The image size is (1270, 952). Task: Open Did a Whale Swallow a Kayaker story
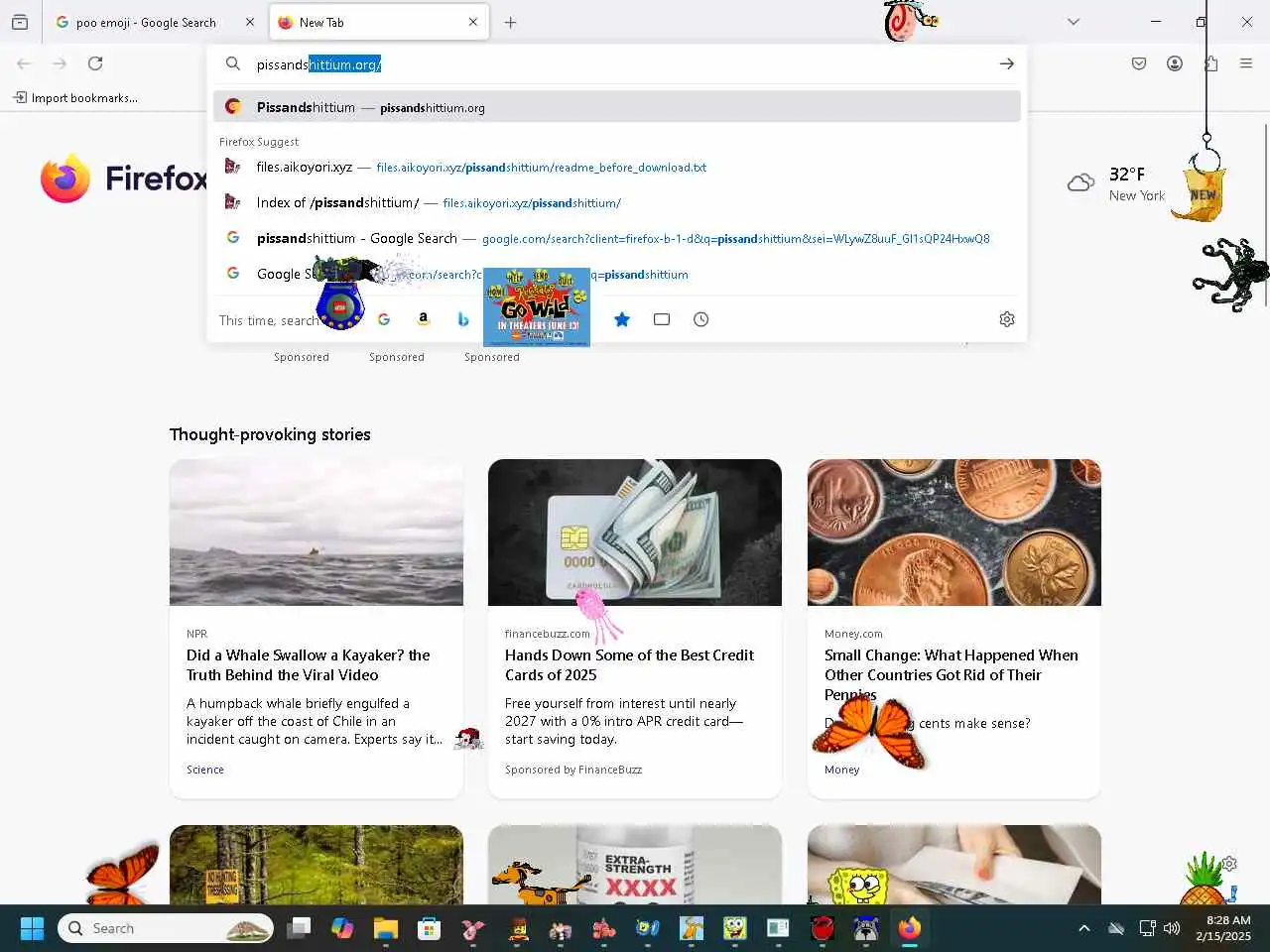308,664
